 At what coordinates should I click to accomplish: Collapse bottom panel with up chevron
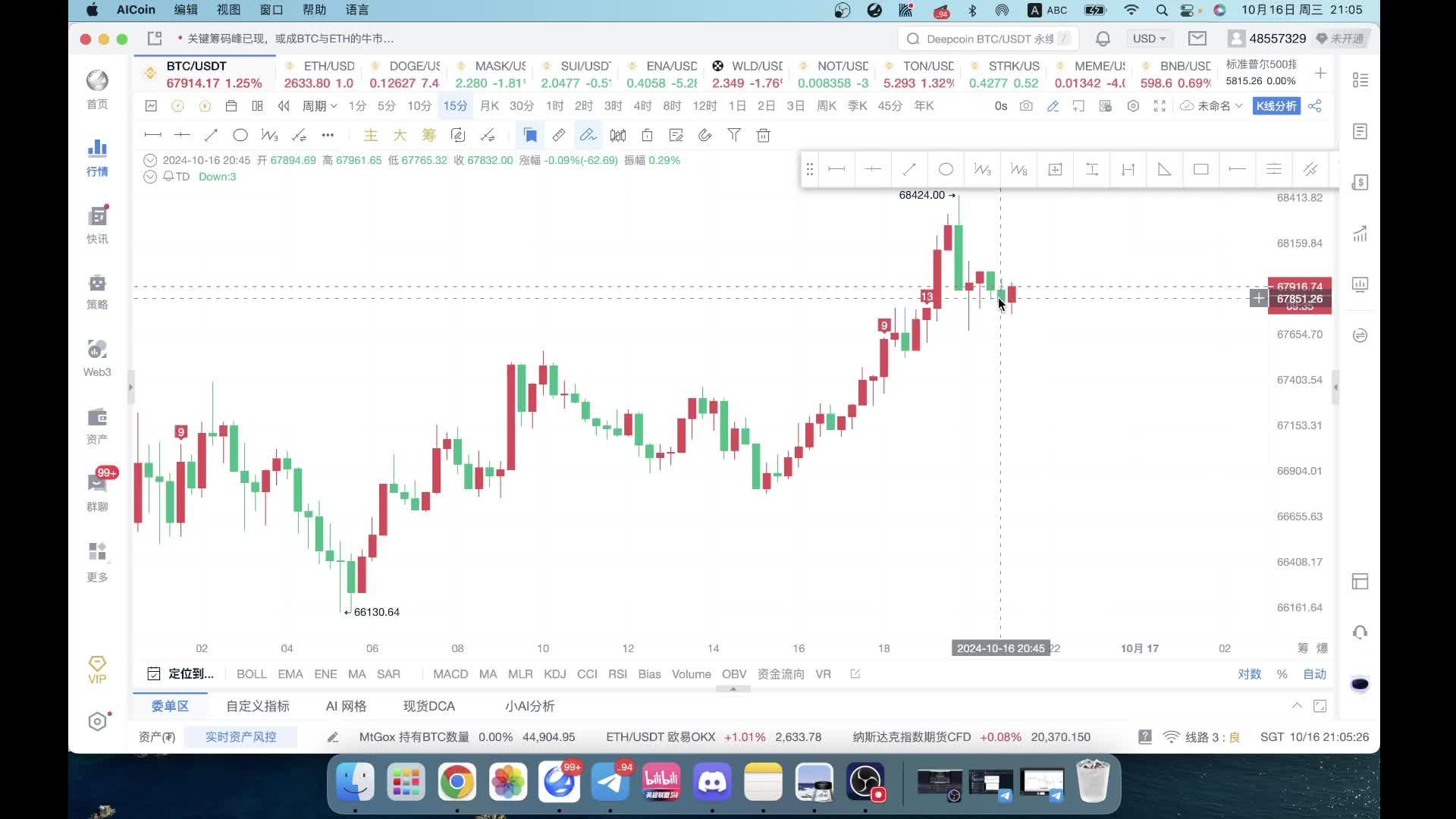[x=1298, y=706]
